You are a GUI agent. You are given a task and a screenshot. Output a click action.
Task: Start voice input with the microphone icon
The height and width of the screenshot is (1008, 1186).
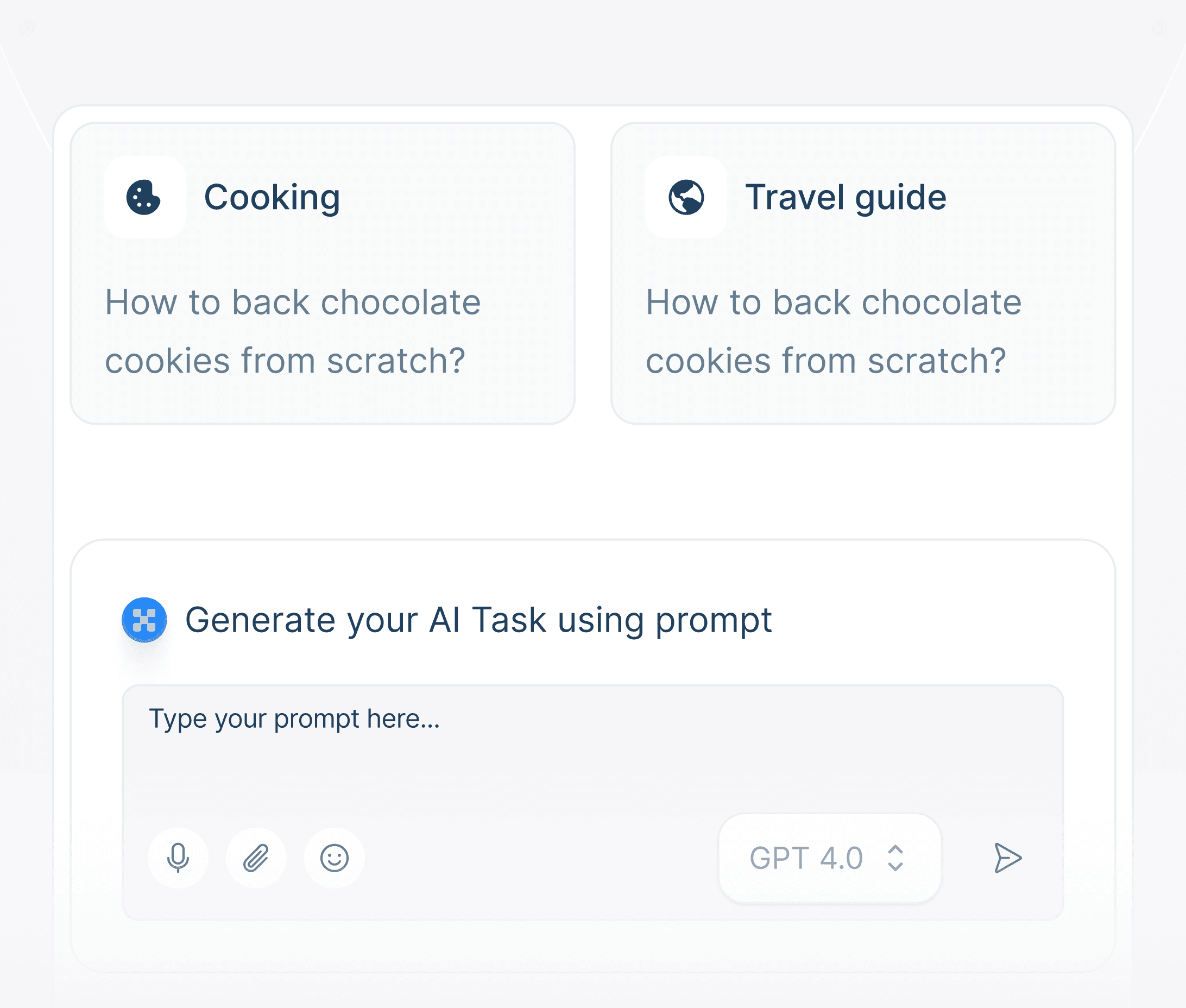(178, 858)
